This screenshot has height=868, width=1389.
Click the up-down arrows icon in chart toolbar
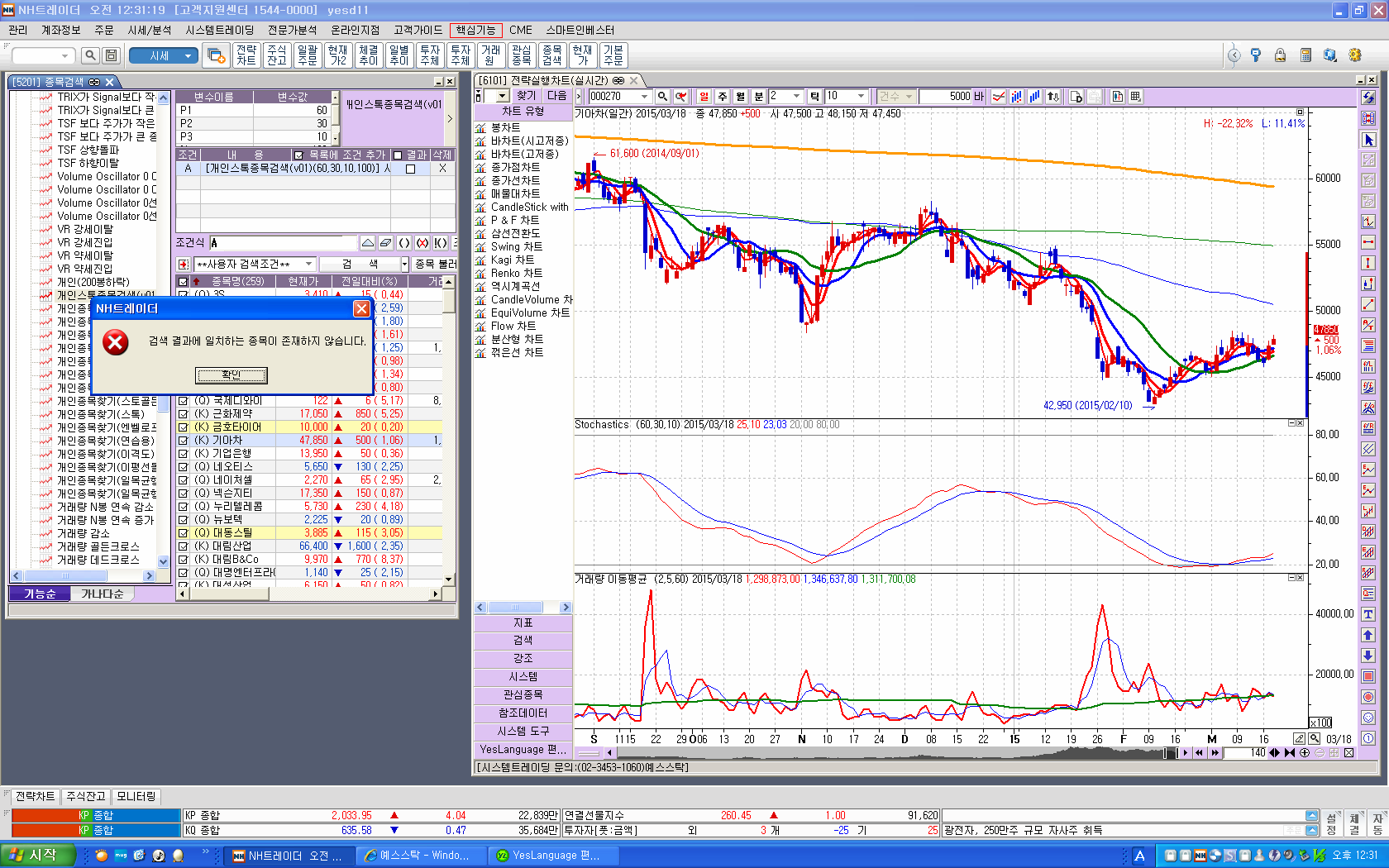click(x=1053, y=97)
